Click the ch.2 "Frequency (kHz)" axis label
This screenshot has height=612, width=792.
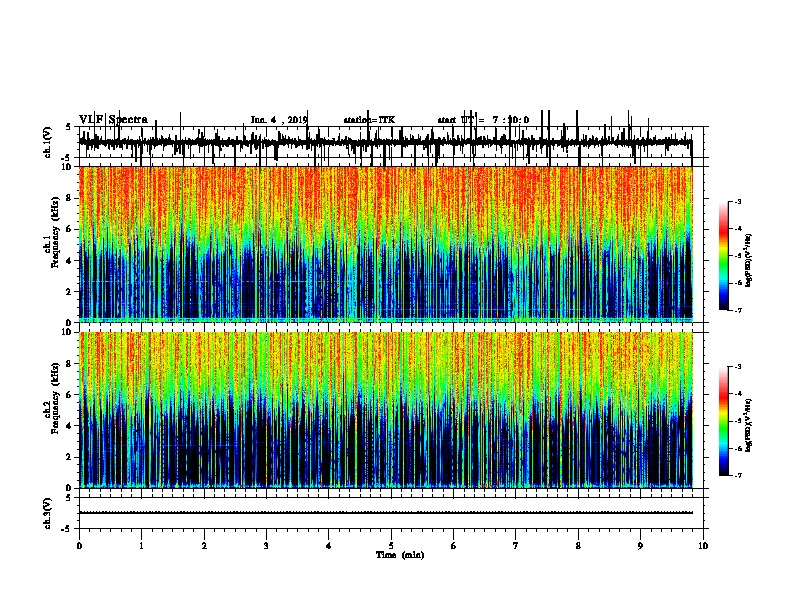click(55, 398)
